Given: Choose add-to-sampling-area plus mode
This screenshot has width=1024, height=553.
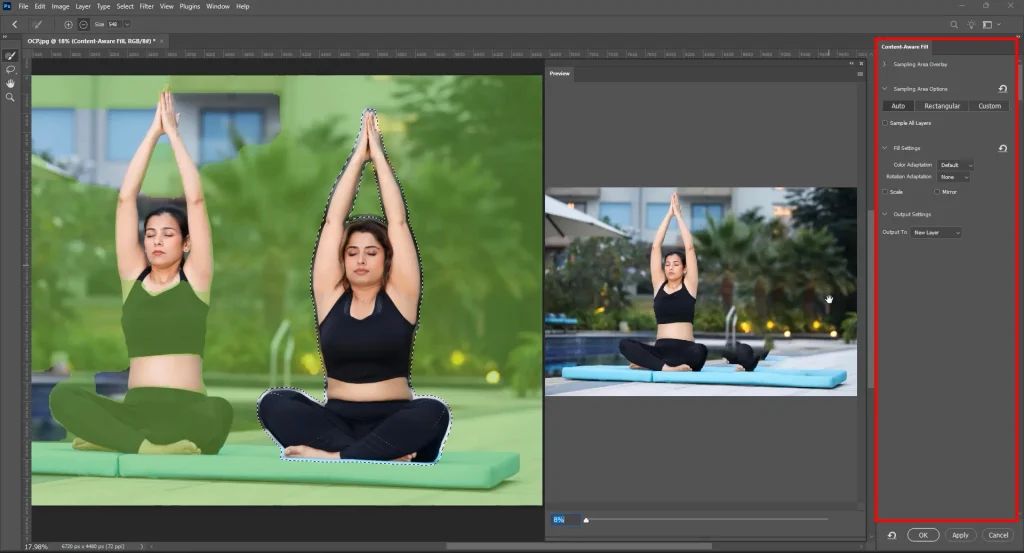Looking at the screenshot, I should coord(68,24).
